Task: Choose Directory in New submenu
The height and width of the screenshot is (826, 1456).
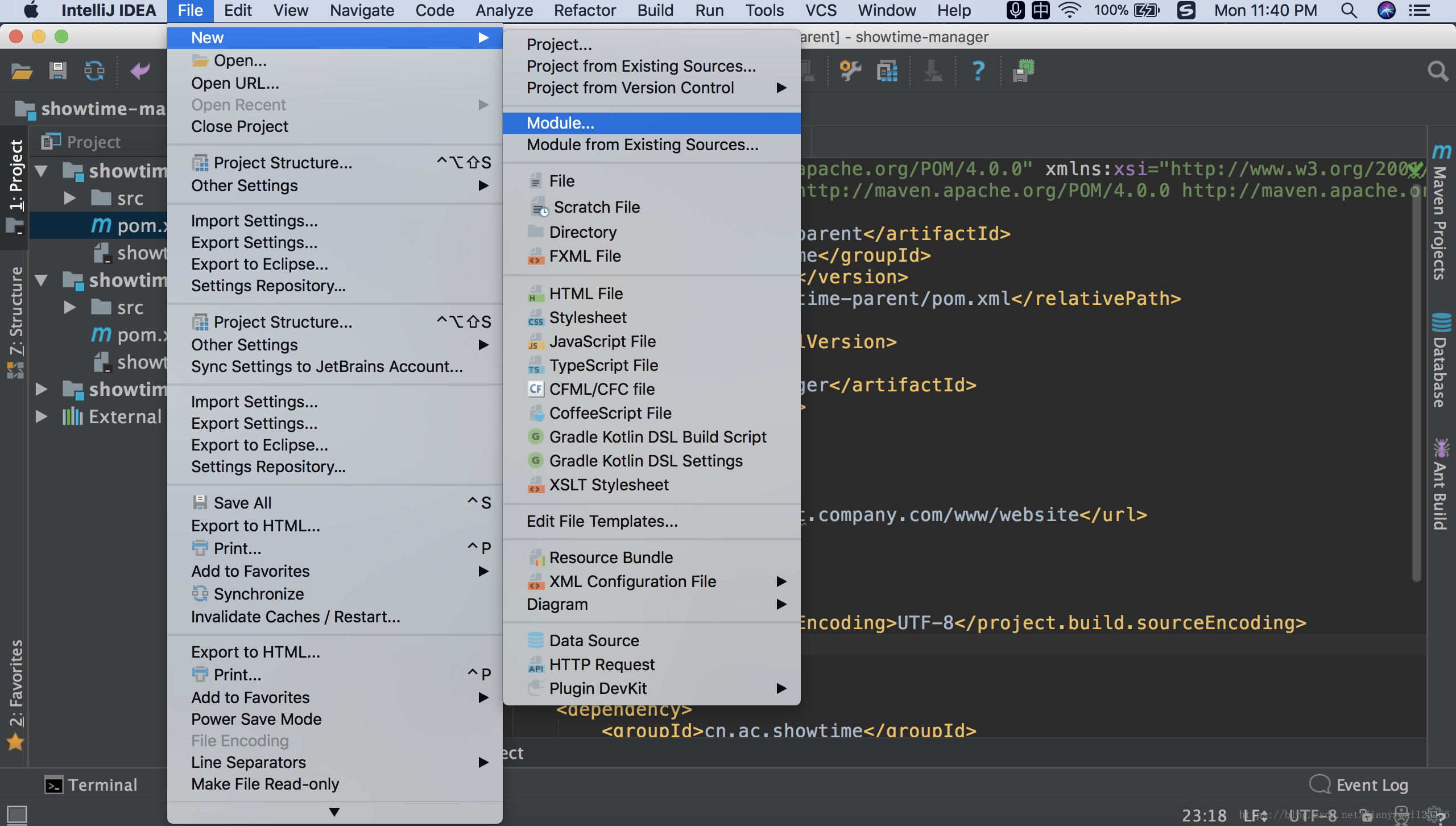Action: tap(651, 232)
